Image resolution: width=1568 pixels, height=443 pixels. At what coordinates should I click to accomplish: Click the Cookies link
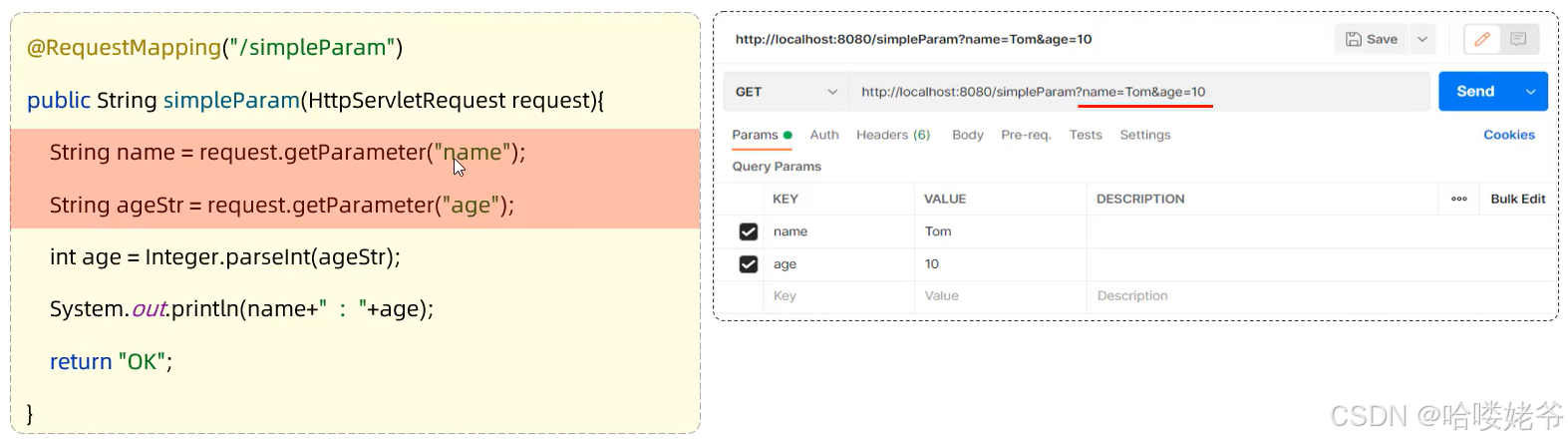point(1509,135)
